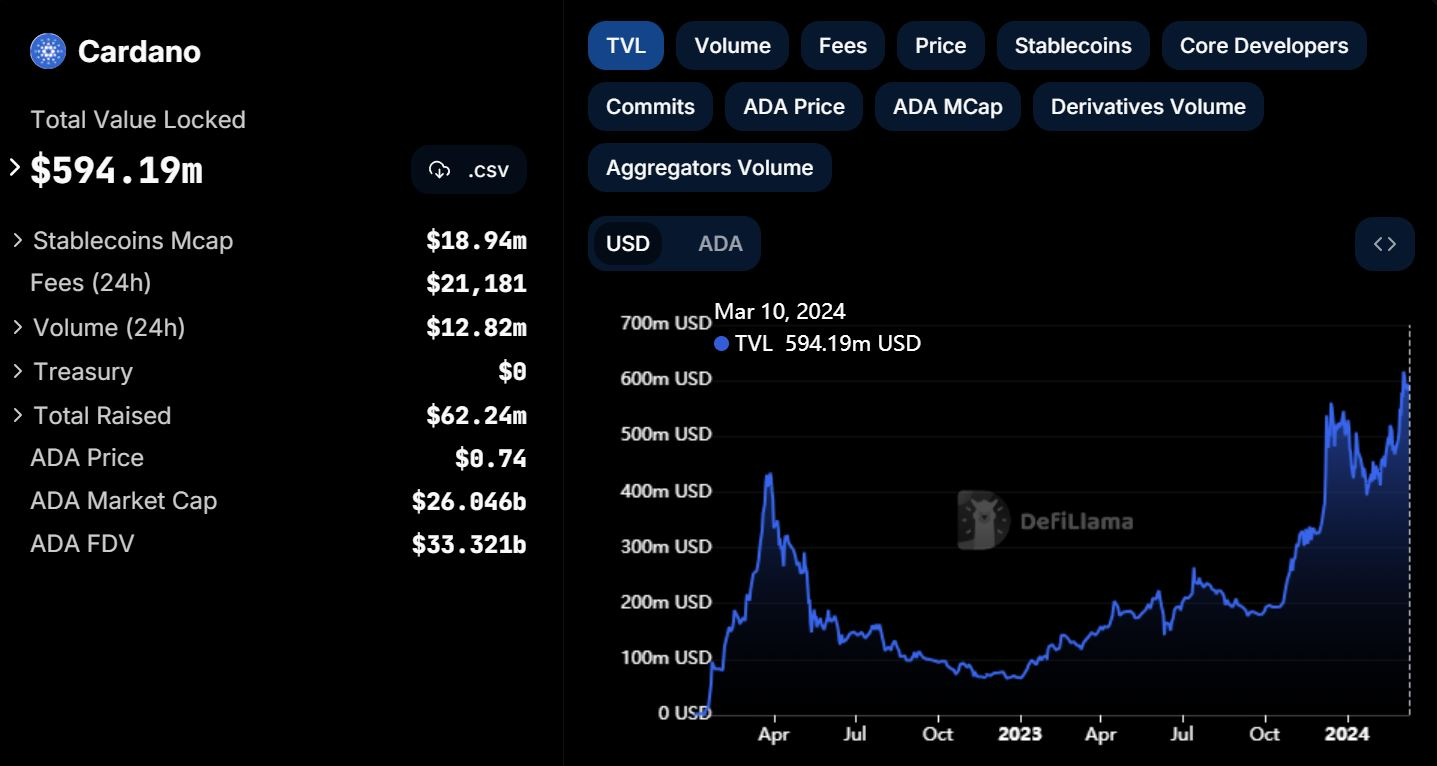Click the $12.82m volume value
This screenshot has width=1437, height=766.
coord(476,328)
